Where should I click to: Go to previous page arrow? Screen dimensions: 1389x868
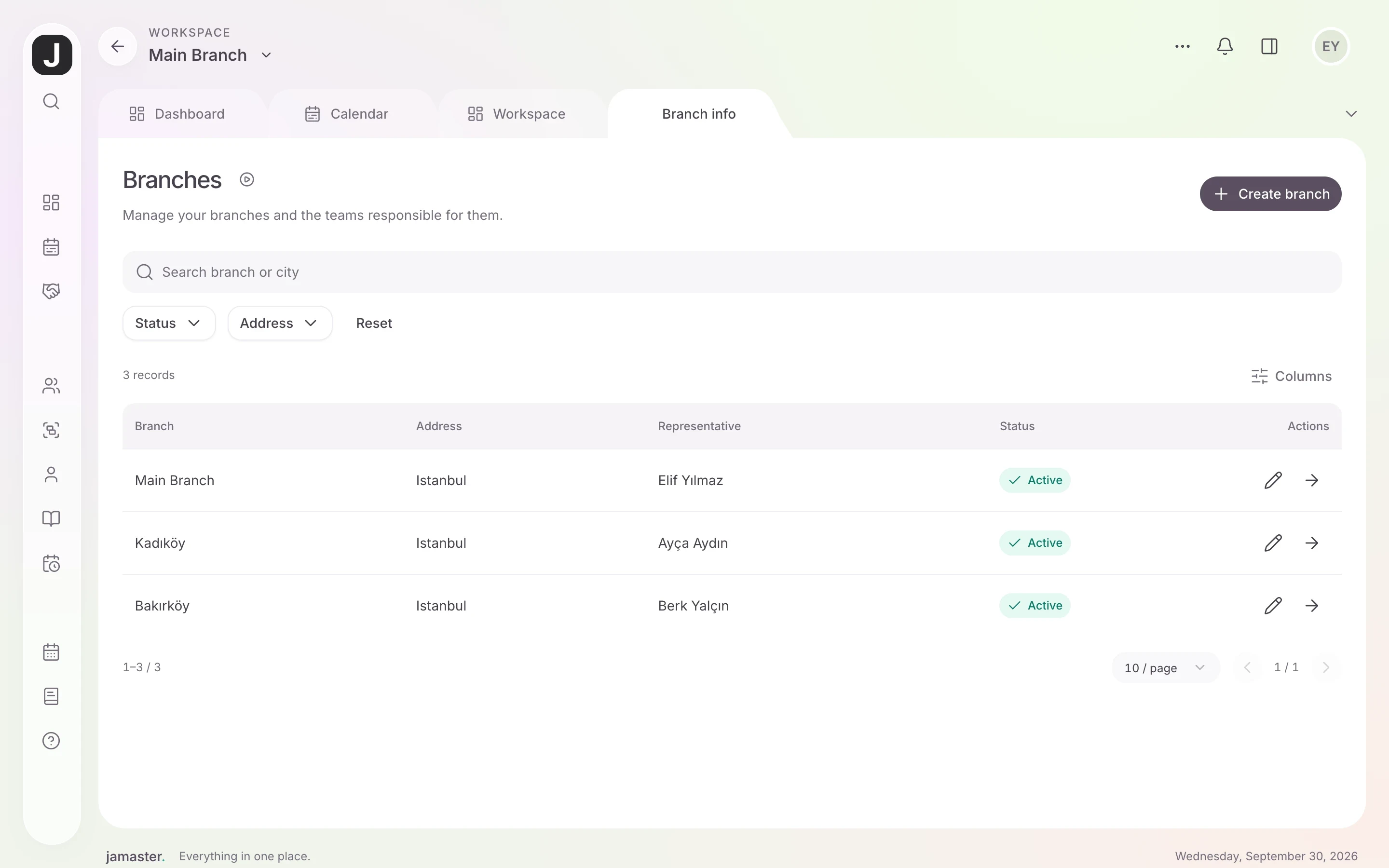coord(1247,668)
